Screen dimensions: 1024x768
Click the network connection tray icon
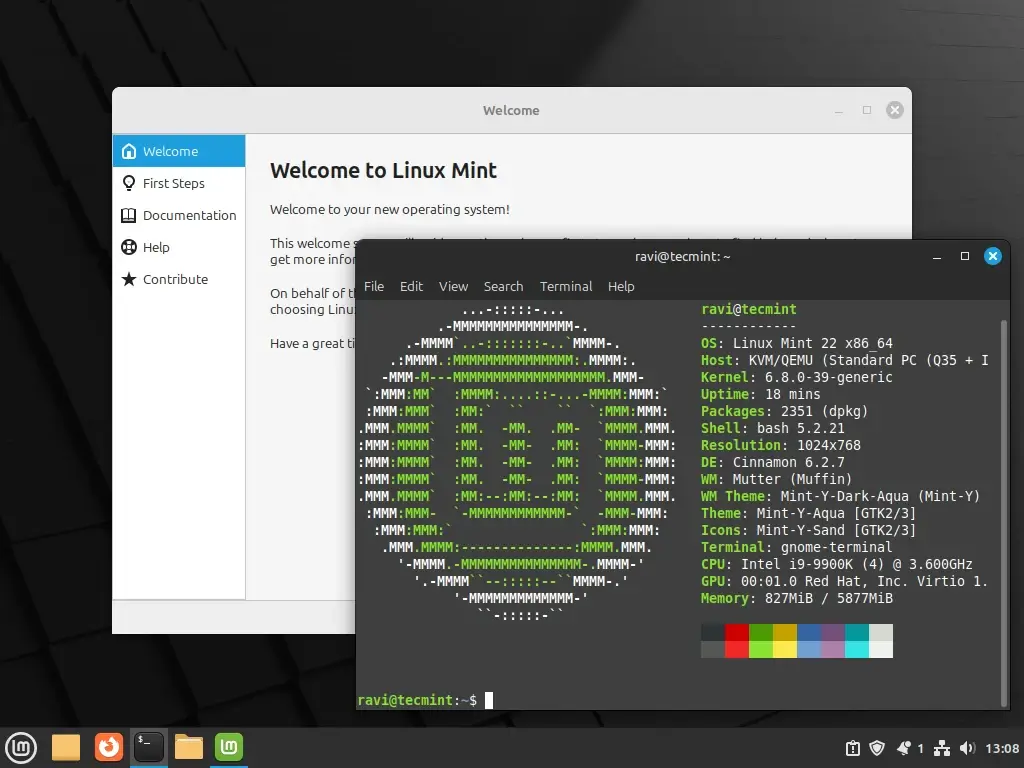[941, 748]
